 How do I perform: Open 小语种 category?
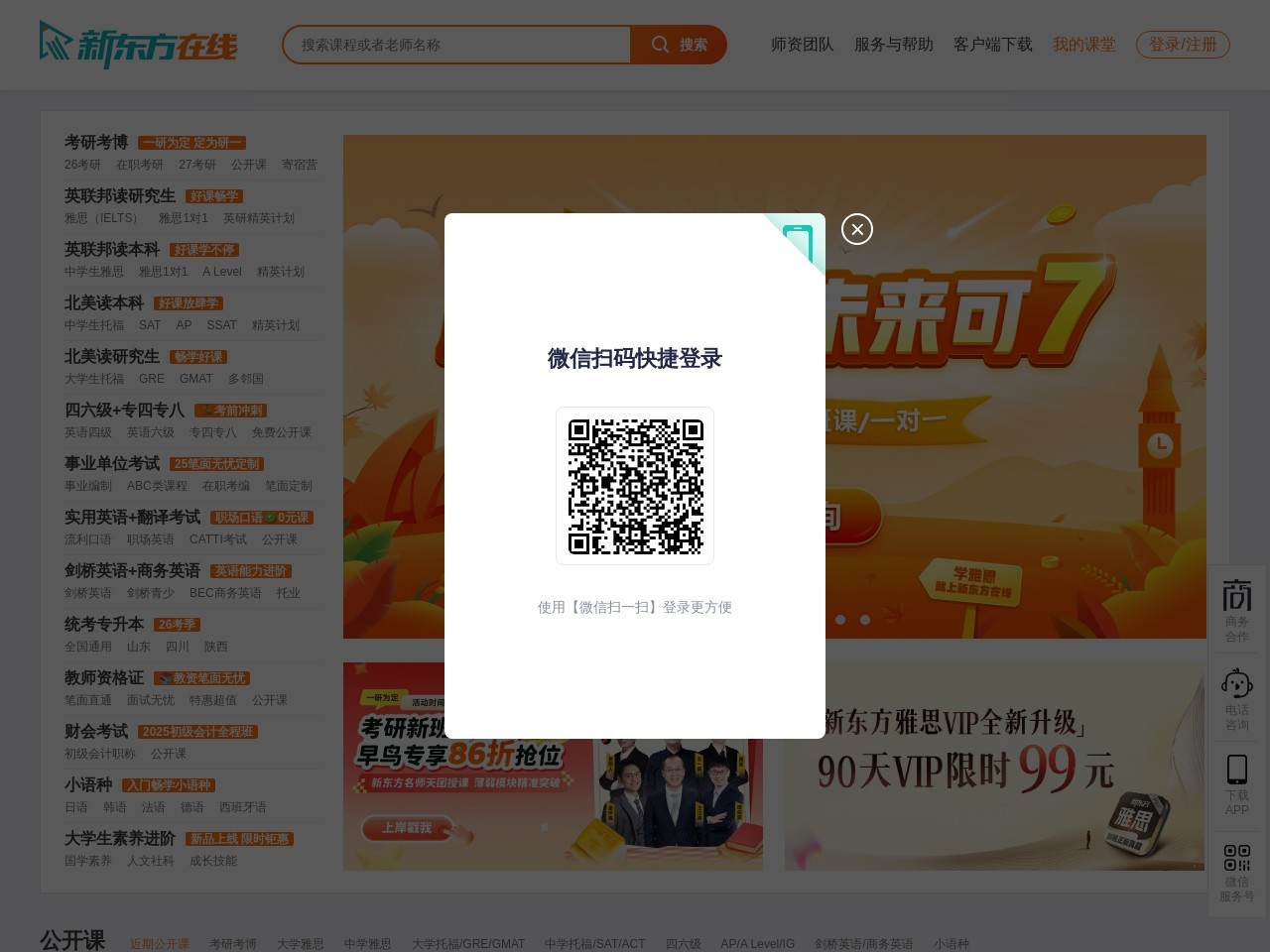[x=88, y=784]
